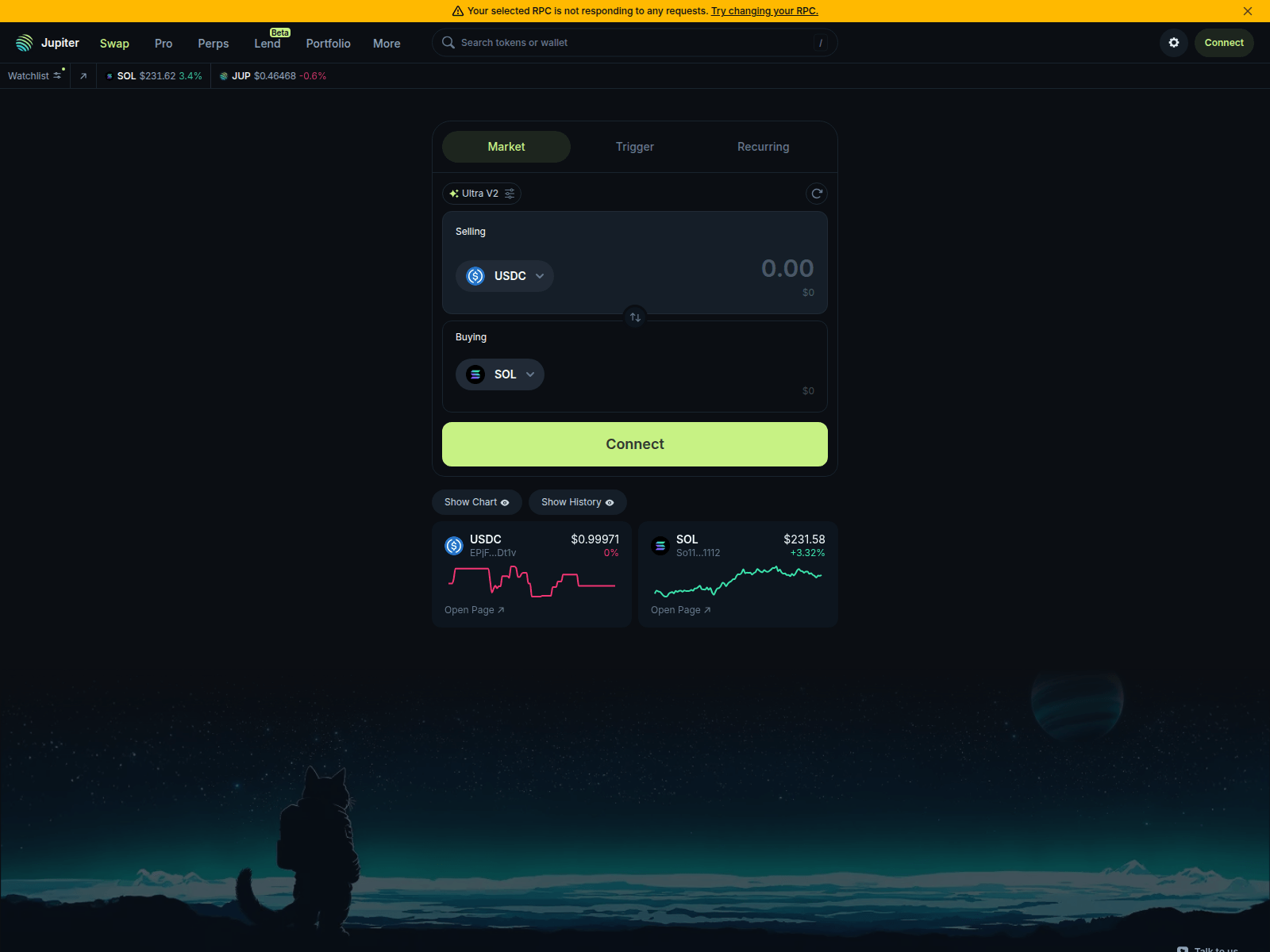Image resolution: width=1270 pixels, height=952 pixels.
Task: Open the USDC selling token selector
Action: click(x=504, y=275)
